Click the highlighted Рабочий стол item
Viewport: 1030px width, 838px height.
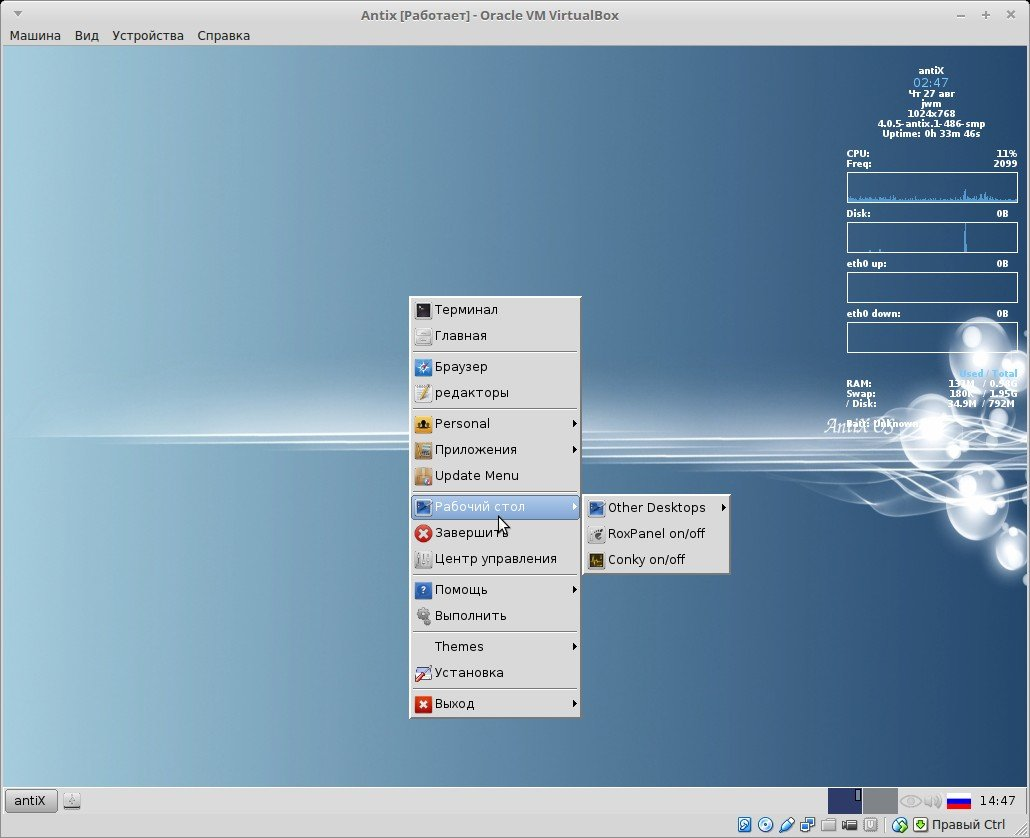[495, 507]
